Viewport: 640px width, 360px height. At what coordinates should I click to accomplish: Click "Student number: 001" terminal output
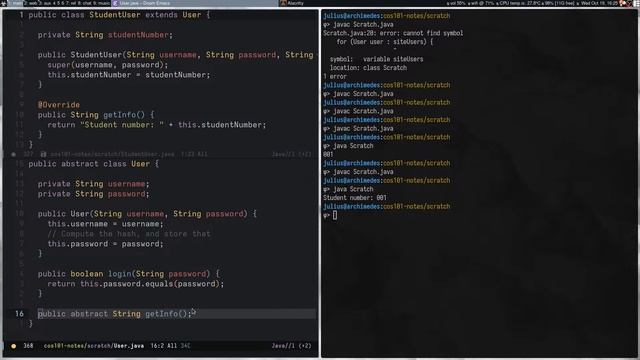pyautogui.click(x=355, y=198)
